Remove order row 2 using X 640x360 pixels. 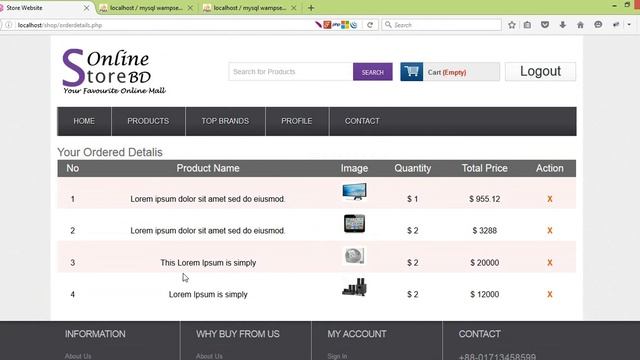[550, 231]
